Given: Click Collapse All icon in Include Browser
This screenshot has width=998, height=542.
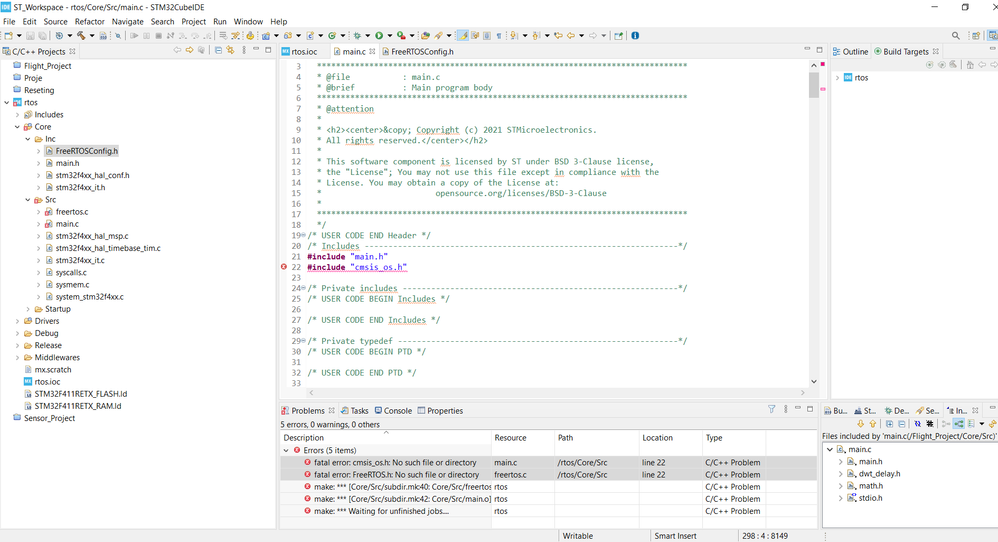Looking at the screenshot, I should click(x=902, y=424).
